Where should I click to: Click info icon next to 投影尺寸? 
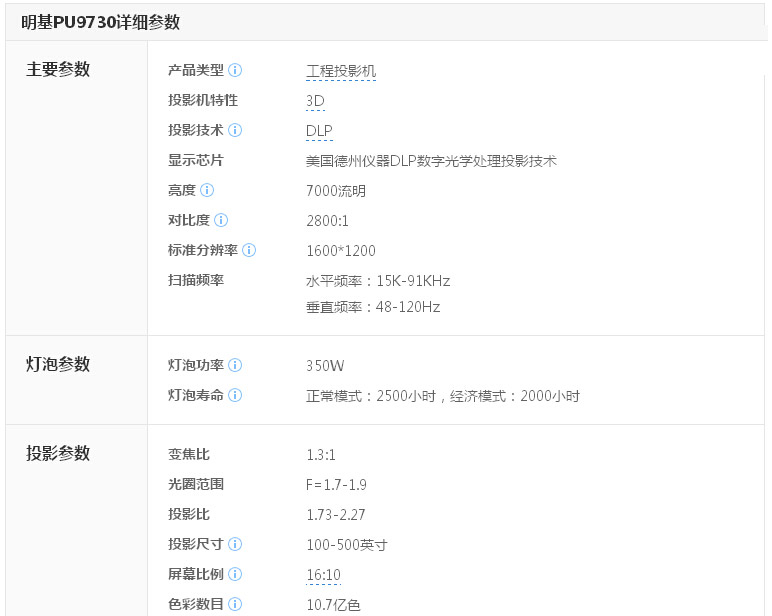click(235, 544)
